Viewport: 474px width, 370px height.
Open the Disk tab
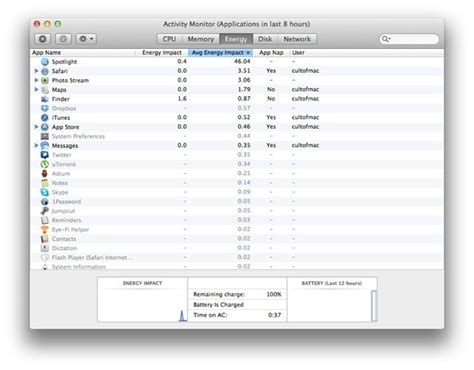pos(265,39)
